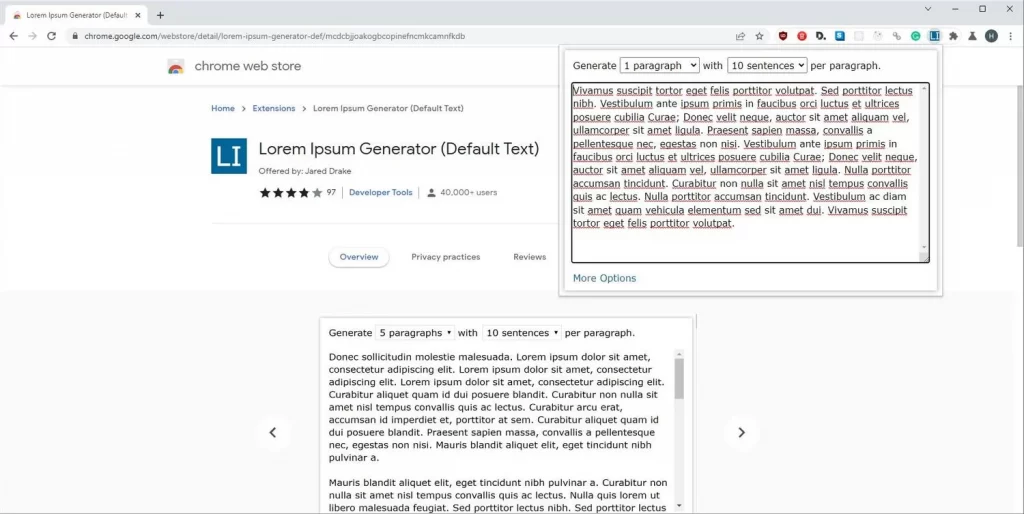1024x514 pixels.
Task: Show next screenshot with right arrow
Action: tap(741, 432)
